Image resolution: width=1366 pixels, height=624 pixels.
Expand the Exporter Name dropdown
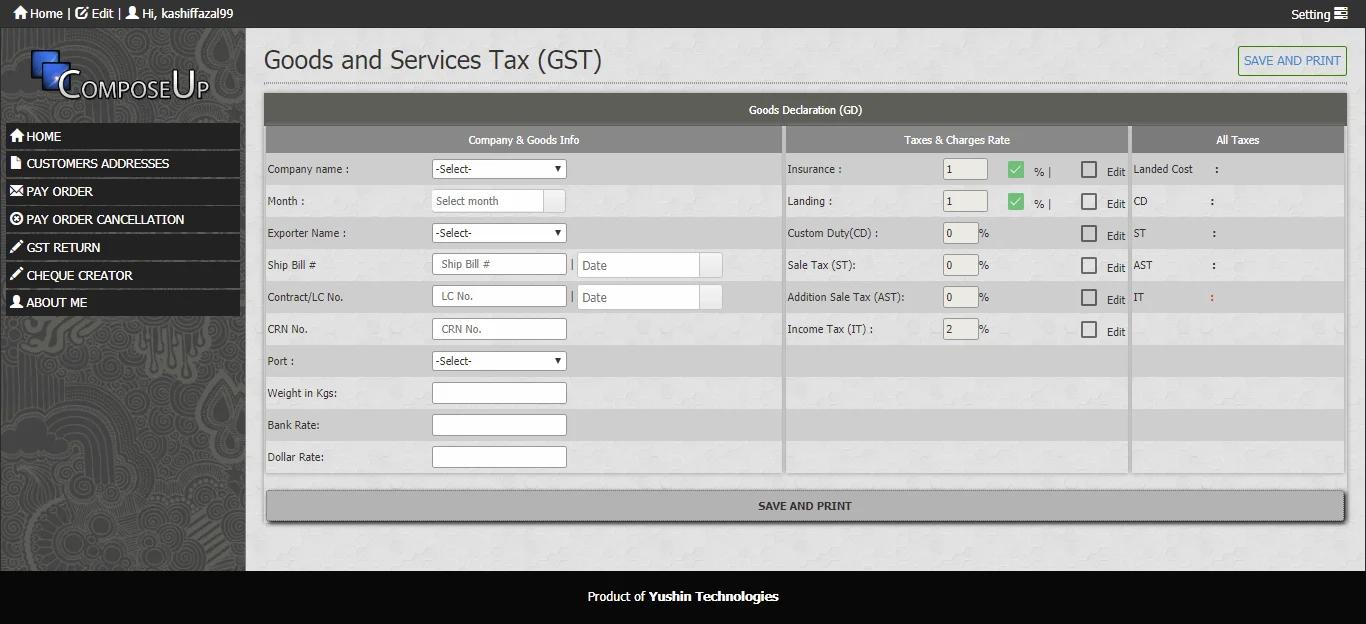point(499,233)
